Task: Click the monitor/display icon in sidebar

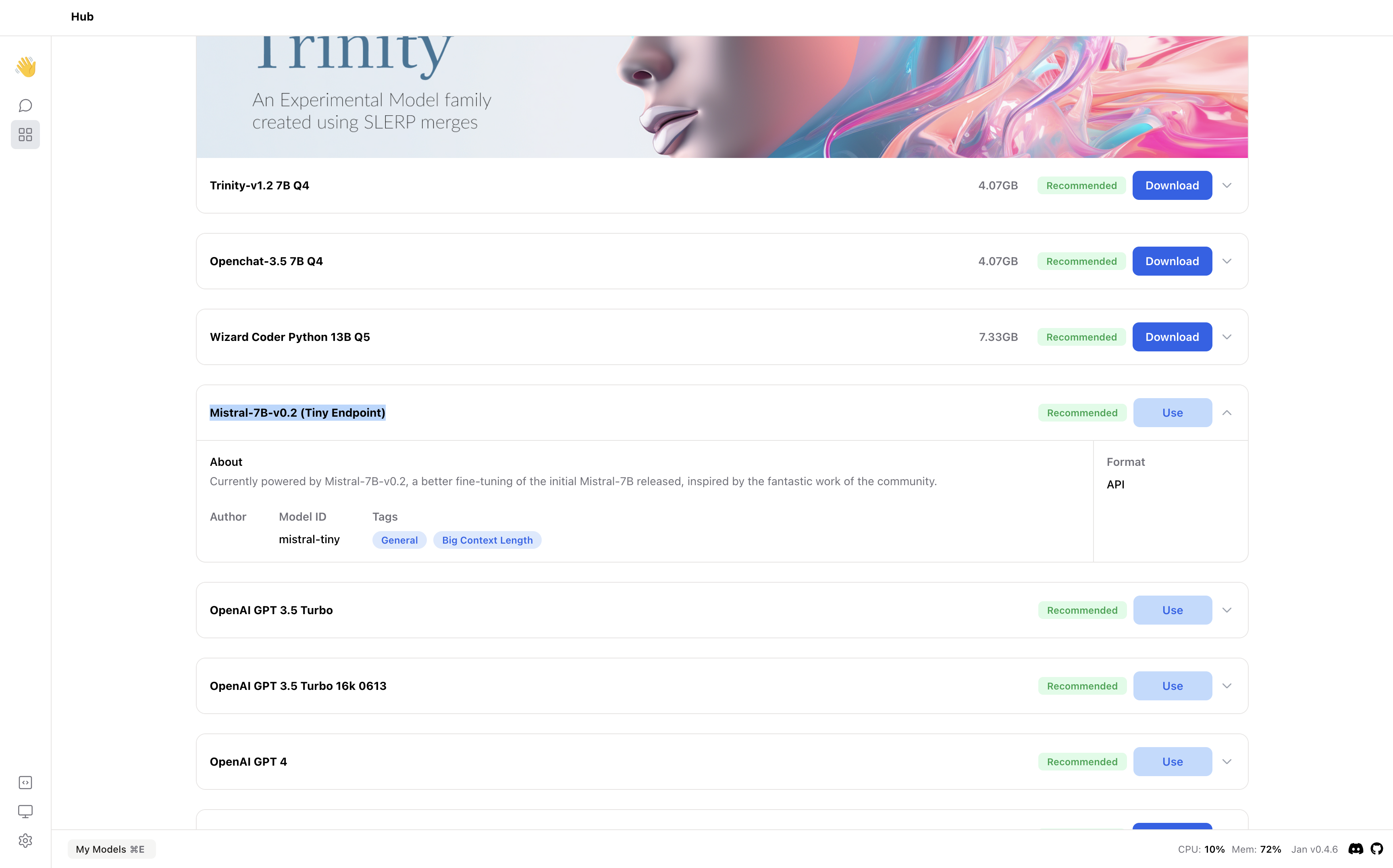Action: 25,812
